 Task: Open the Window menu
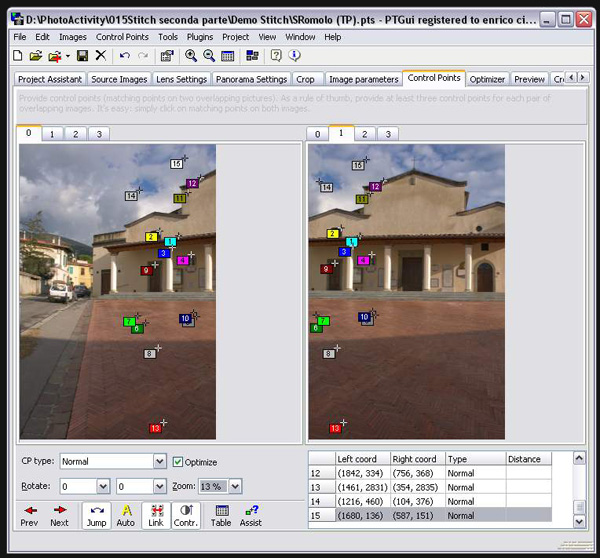click(x=300, y=37)
